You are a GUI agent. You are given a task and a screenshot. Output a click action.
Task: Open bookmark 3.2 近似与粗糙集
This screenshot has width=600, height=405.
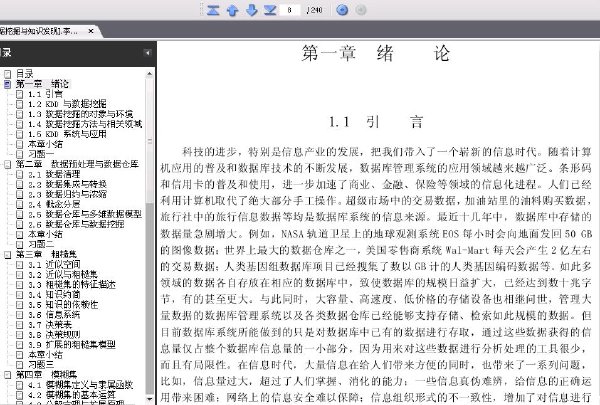[x=63, y=274]
